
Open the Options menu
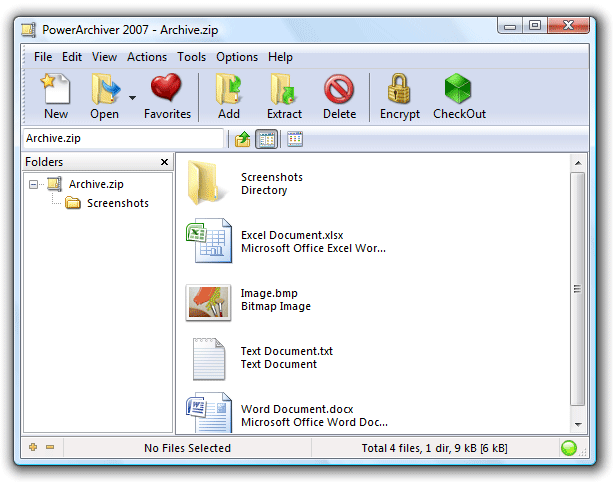click(x=237, y=57)
